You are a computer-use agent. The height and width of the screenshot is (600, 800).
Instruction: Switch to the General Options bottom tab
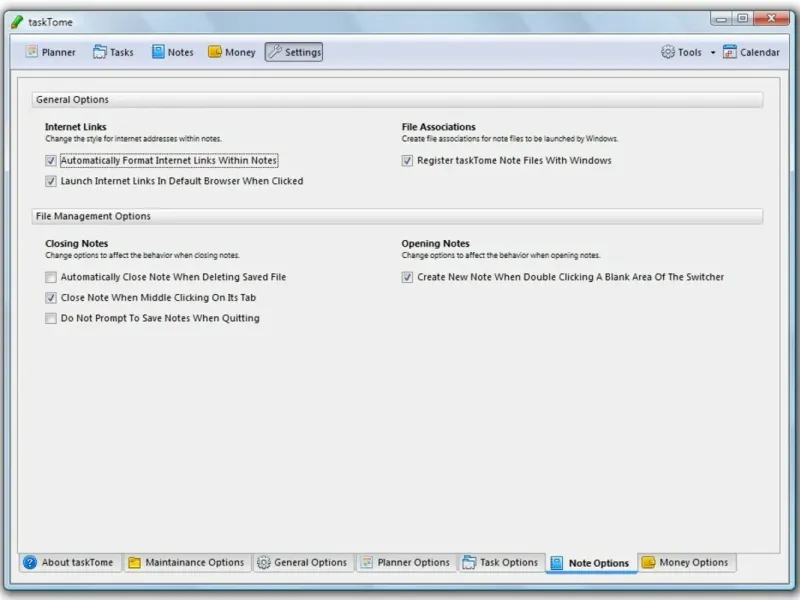point(303,562)
